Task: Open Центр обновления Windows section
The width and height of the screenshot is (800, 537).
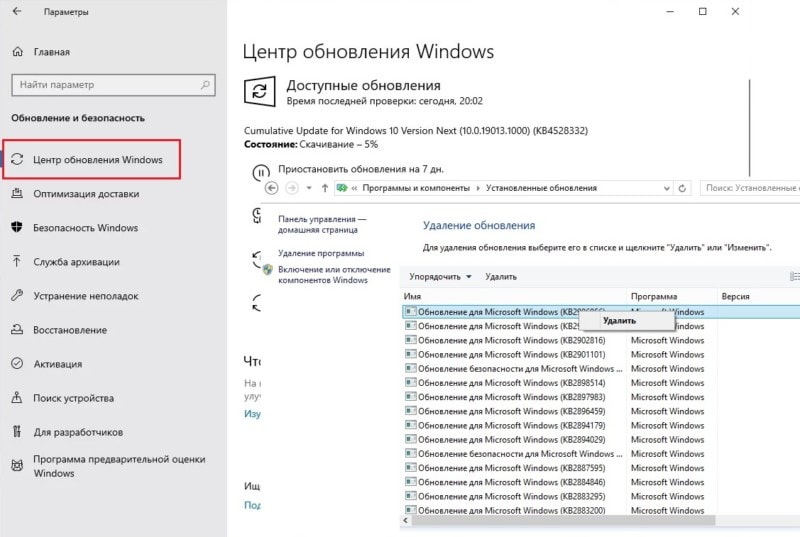Action: (x=92, y=160)
